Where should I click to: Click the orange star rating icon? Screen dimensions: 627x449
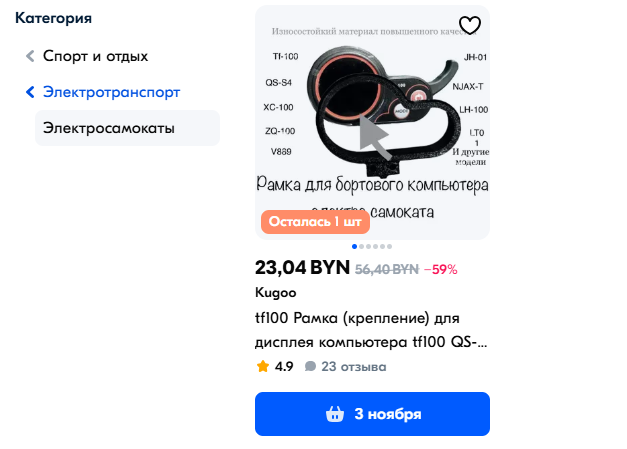coord(263,366)
